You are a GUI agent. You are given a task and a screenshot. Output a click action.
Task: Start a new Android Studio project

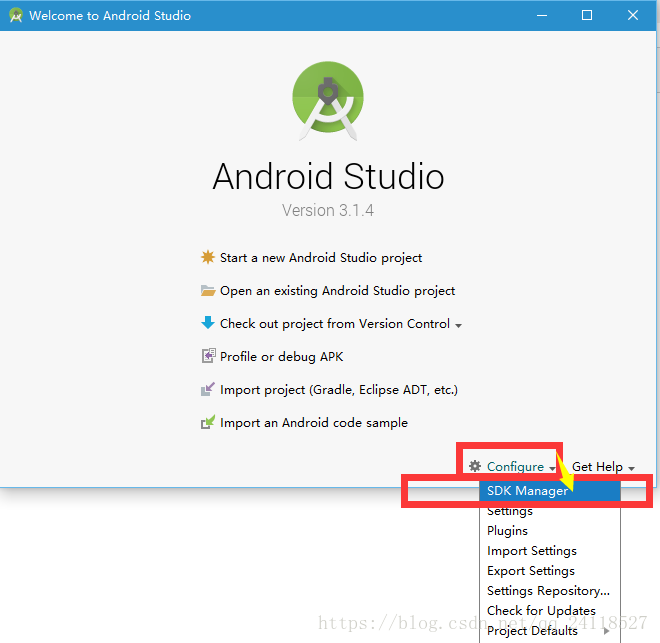pyautogui.click(x=321, y=258)
